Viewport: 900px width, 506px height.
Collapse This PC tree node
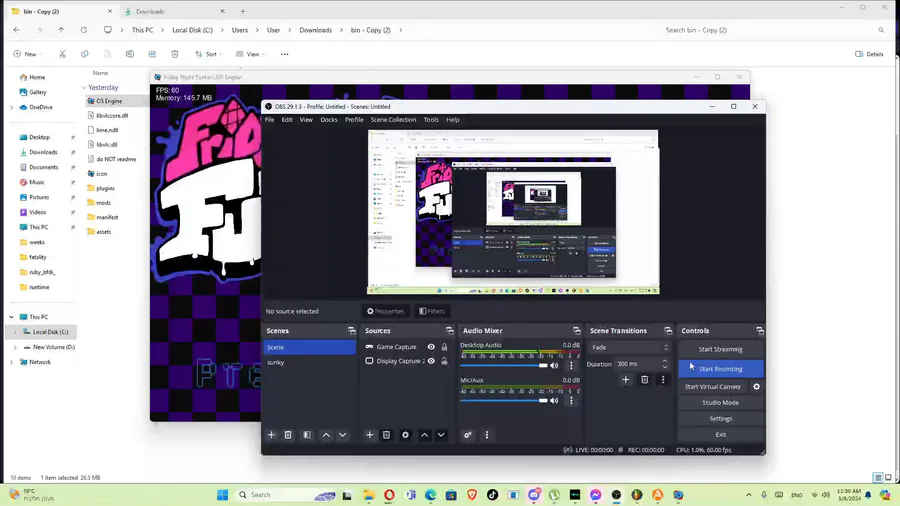(x=11, y=317)
